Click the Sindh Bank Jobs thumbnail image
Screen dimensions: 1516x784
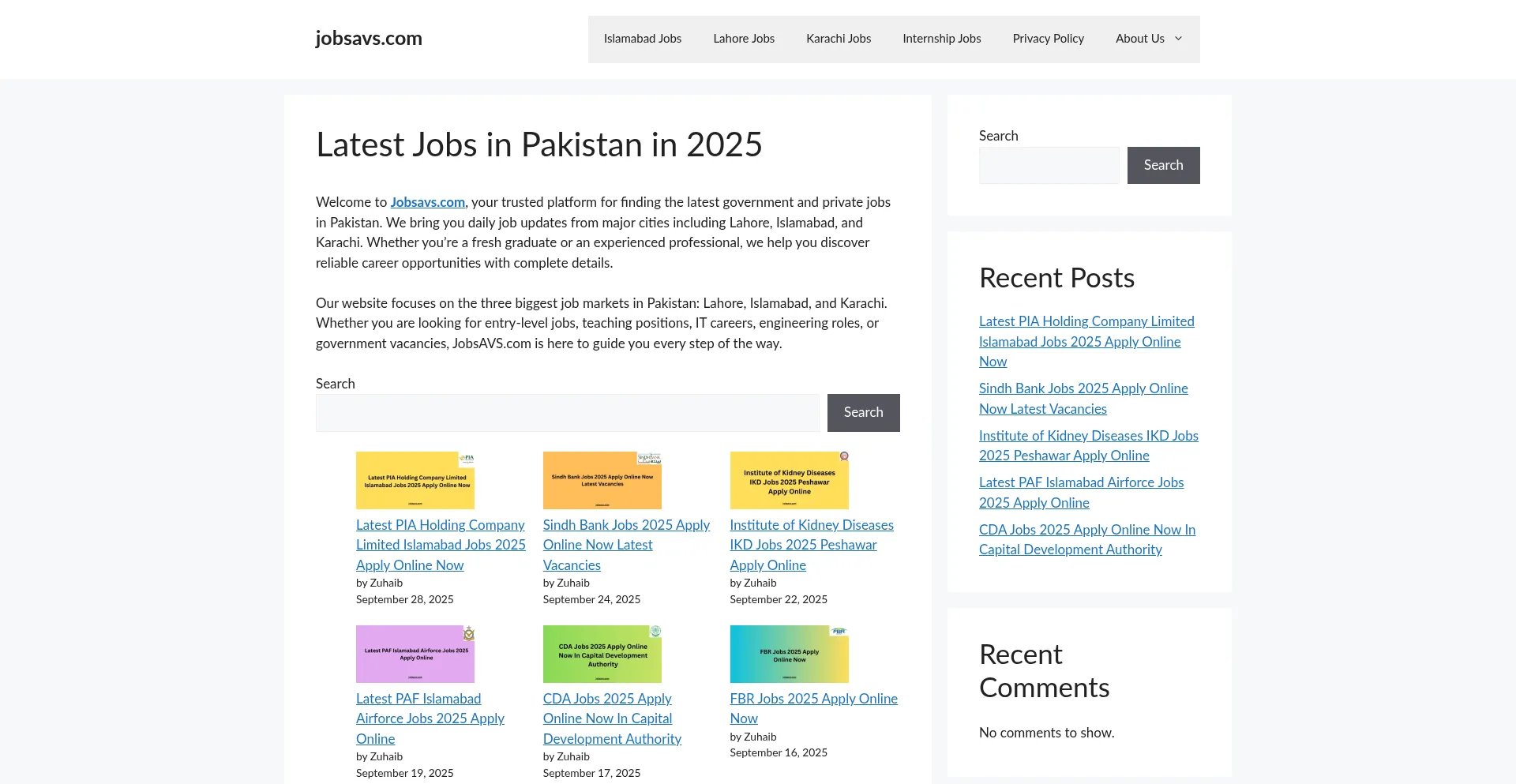click(602, 480)
